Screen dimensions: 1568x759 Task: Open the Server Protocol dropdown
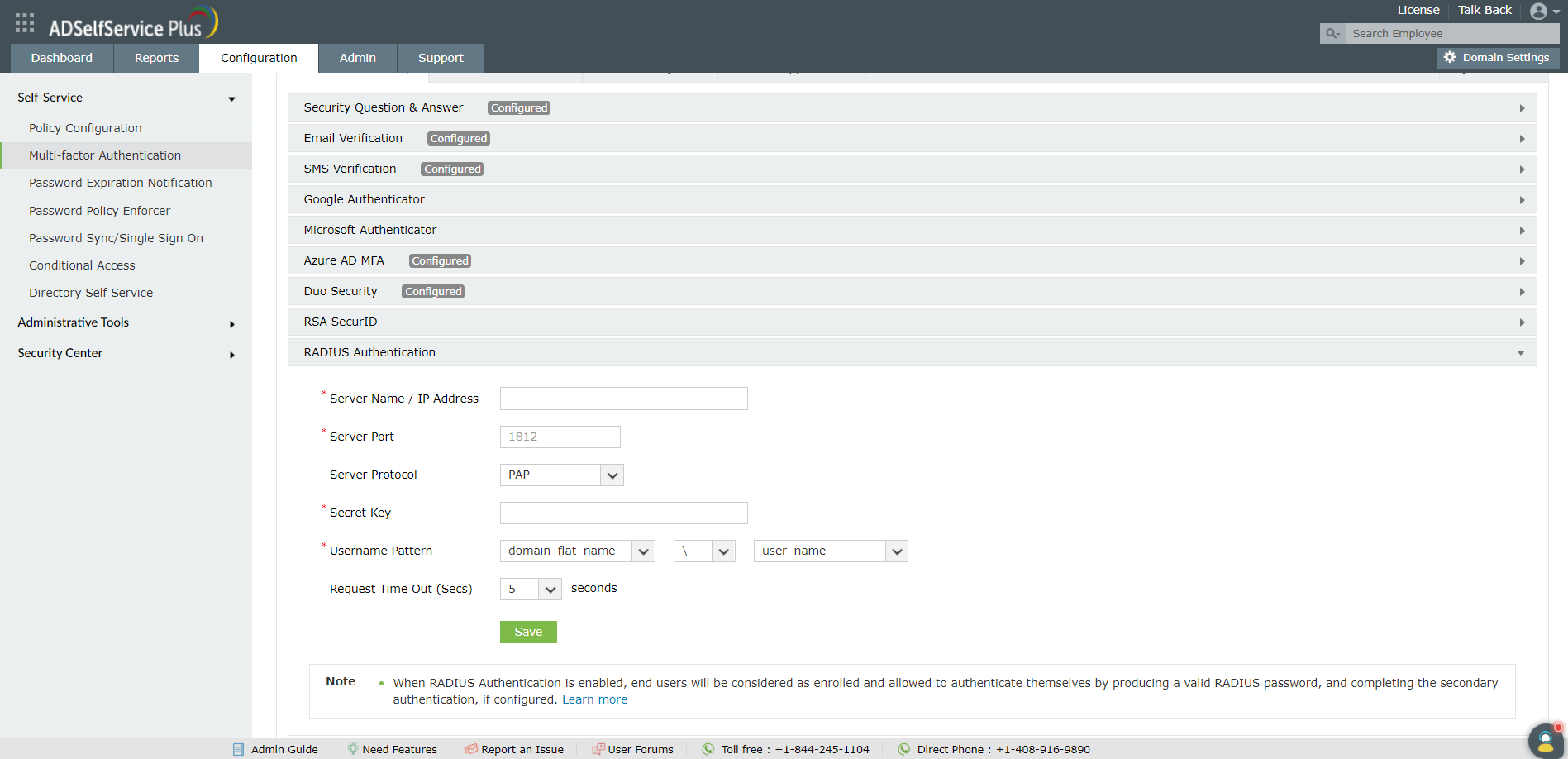point(562,475)
